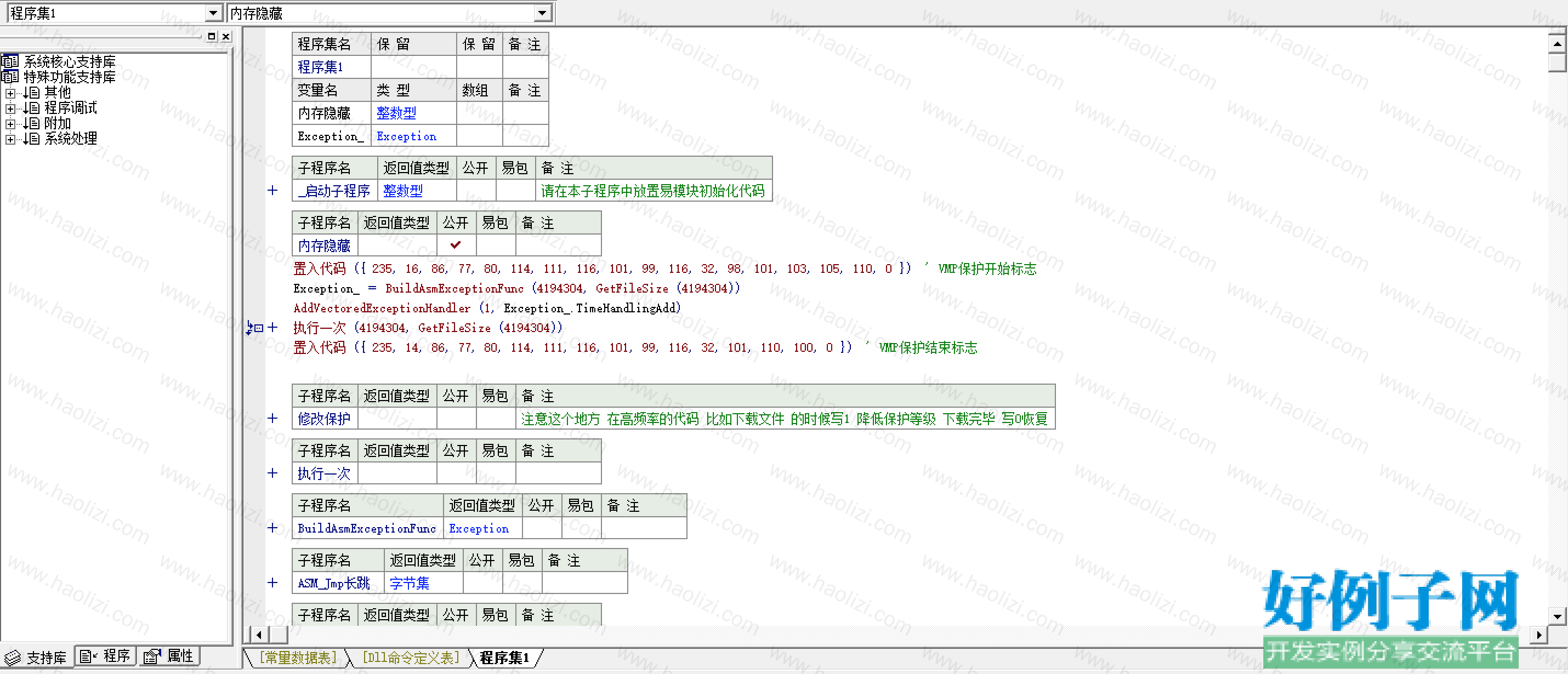The width and height of the screenshot is (1568, 674).
Task: Click the 程序 tab icon
Action: point(89,656)
